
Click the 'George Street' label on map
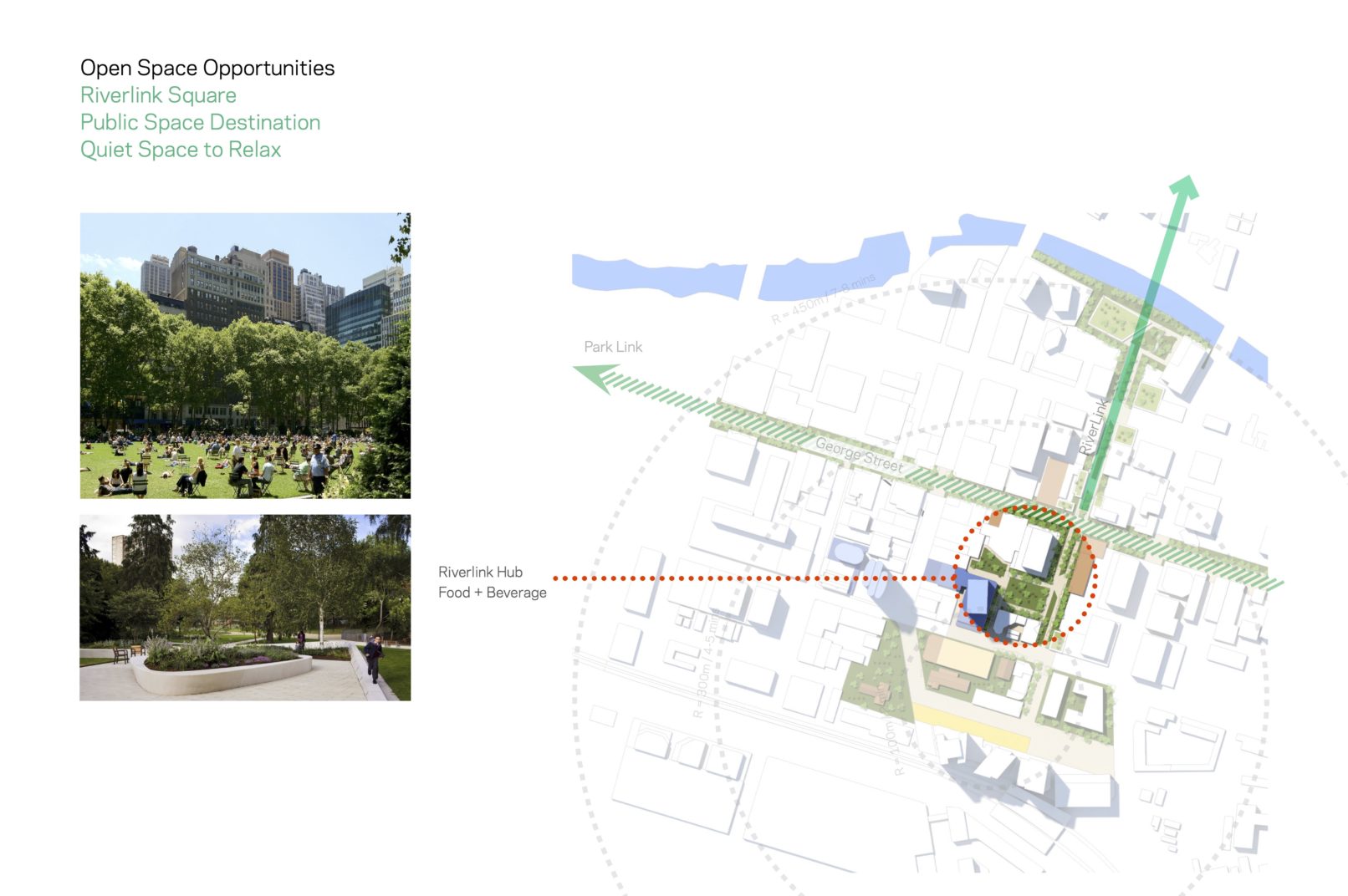click(859, 455)
